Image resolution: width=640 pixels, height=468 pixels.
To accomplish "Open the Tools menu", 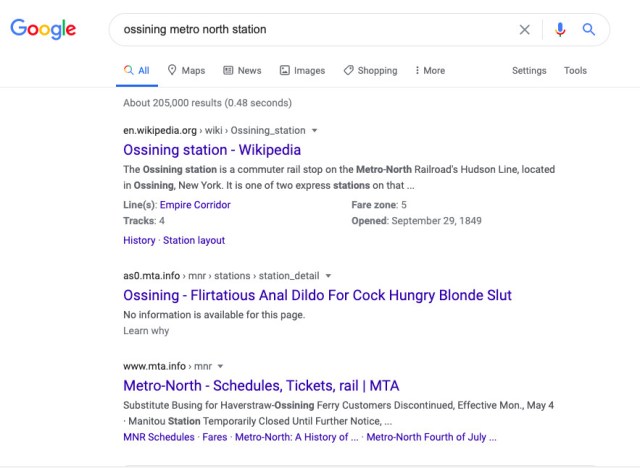I will [575, 70].
